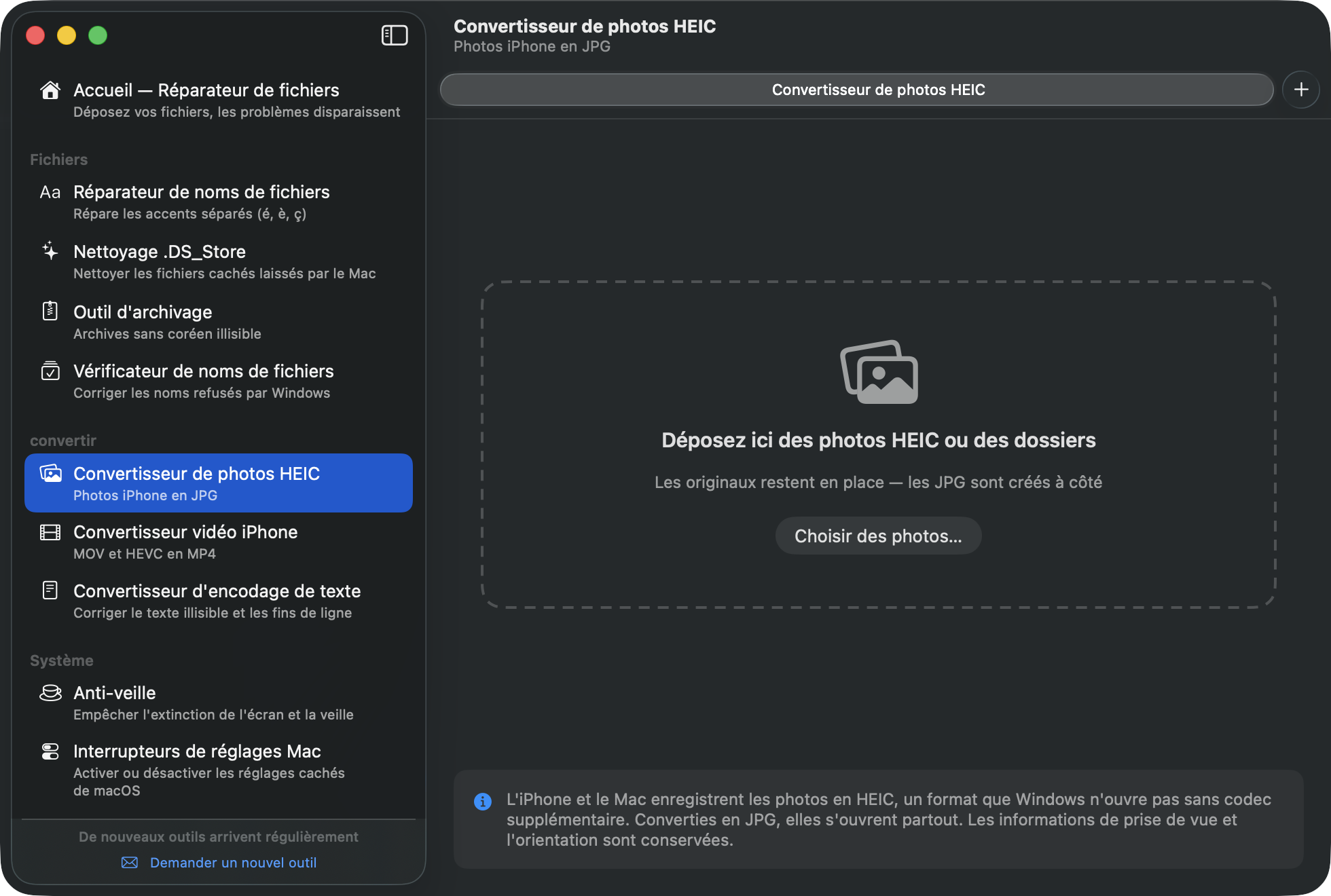Click the Système section header
The image size is (1331, 896).
[62, 660]
